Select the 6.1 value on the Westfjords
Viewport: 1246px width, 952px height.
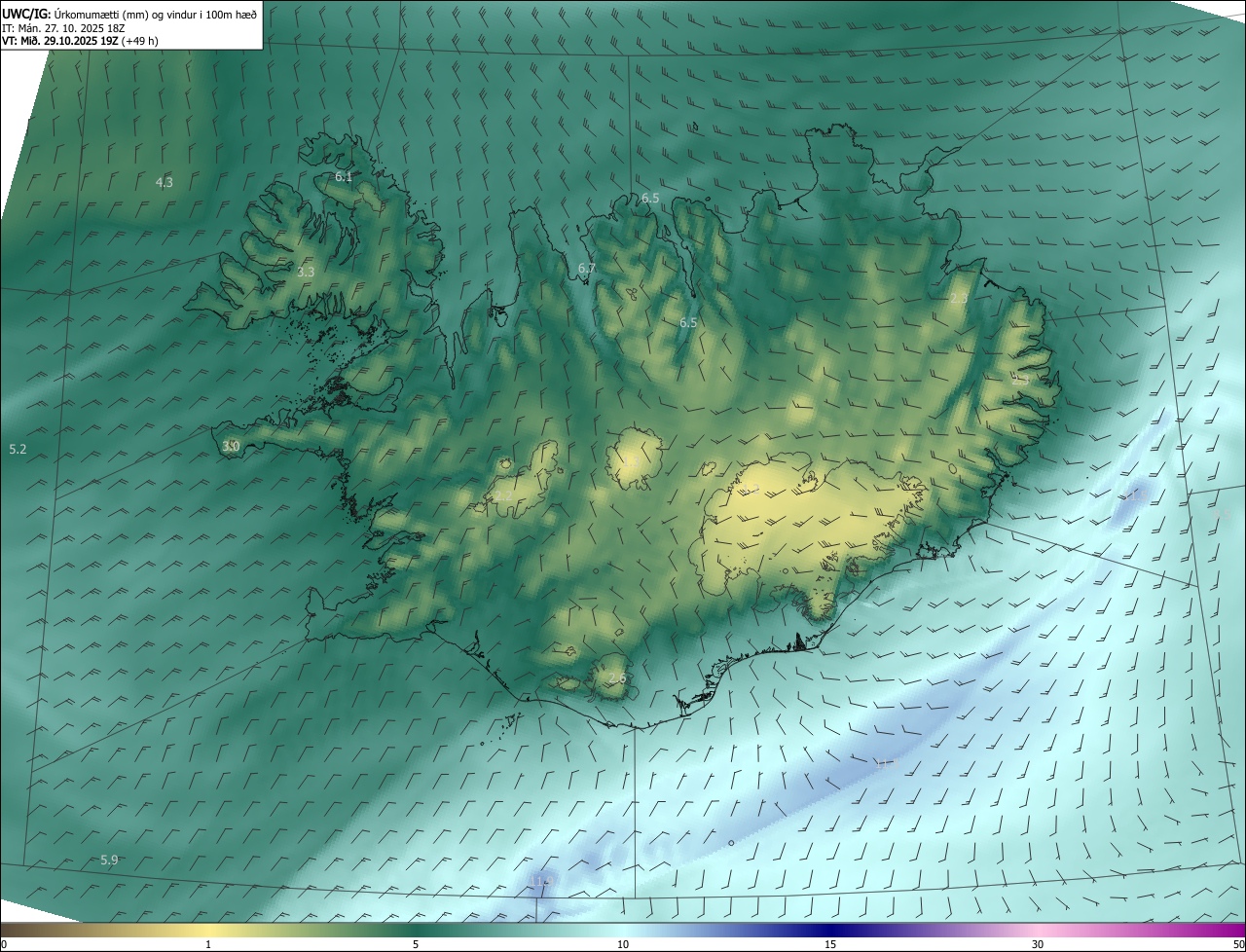pyautogui.click(x=344, y=176)
